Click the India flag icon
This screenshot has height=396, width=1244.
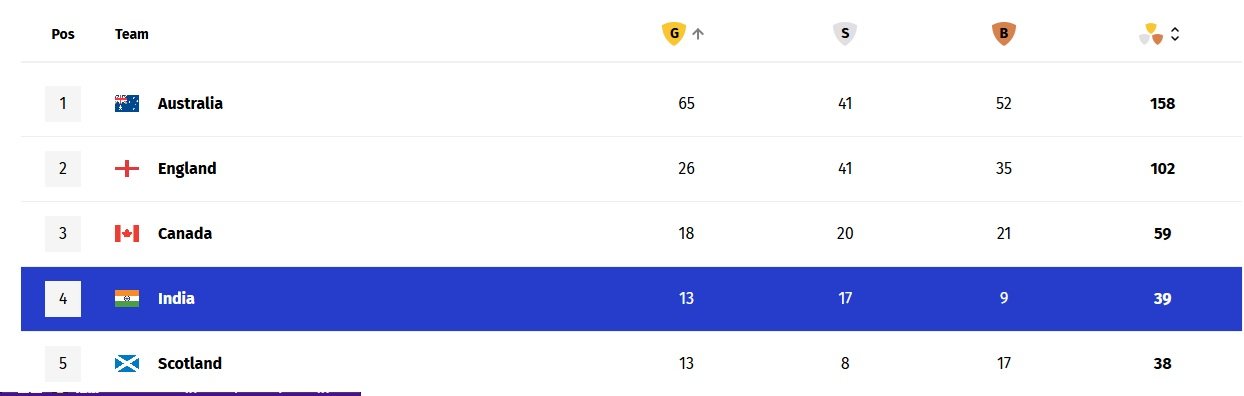pos(127,298)
